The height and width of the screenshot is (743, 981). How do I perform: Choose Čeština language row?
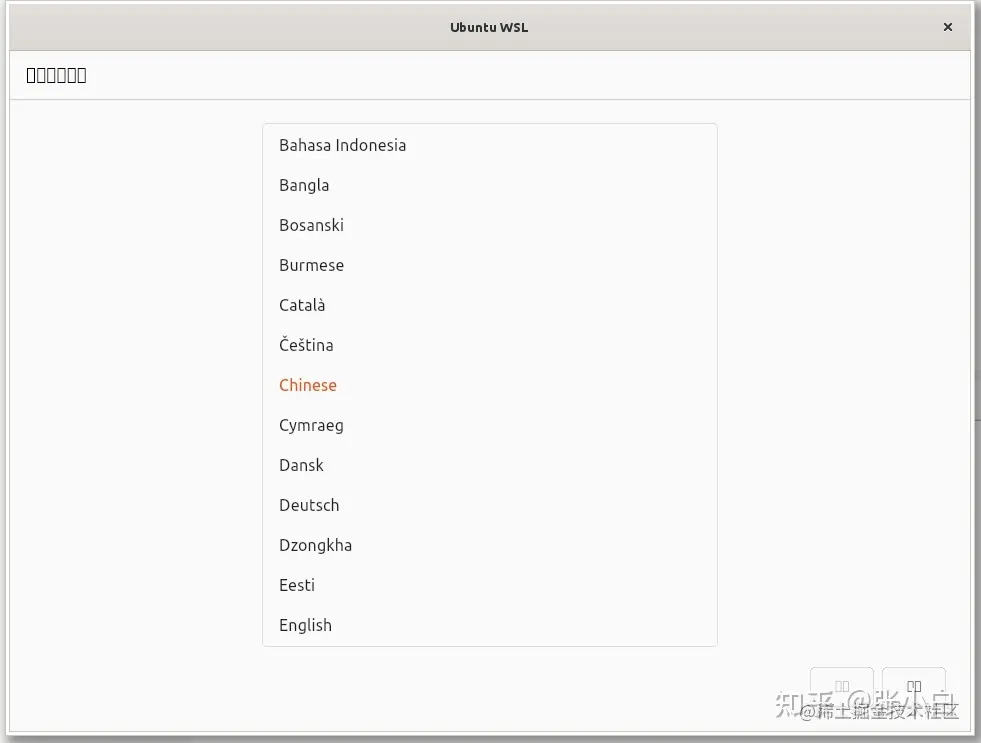489,345
